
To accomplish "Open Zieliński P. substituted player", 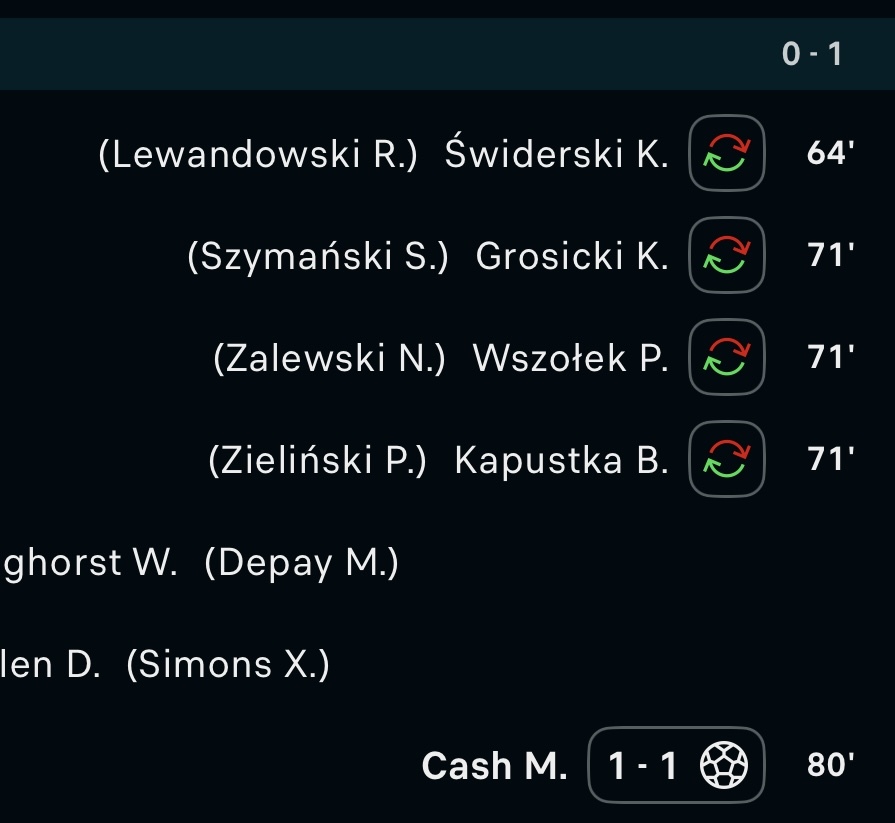I will pos(318,460).
